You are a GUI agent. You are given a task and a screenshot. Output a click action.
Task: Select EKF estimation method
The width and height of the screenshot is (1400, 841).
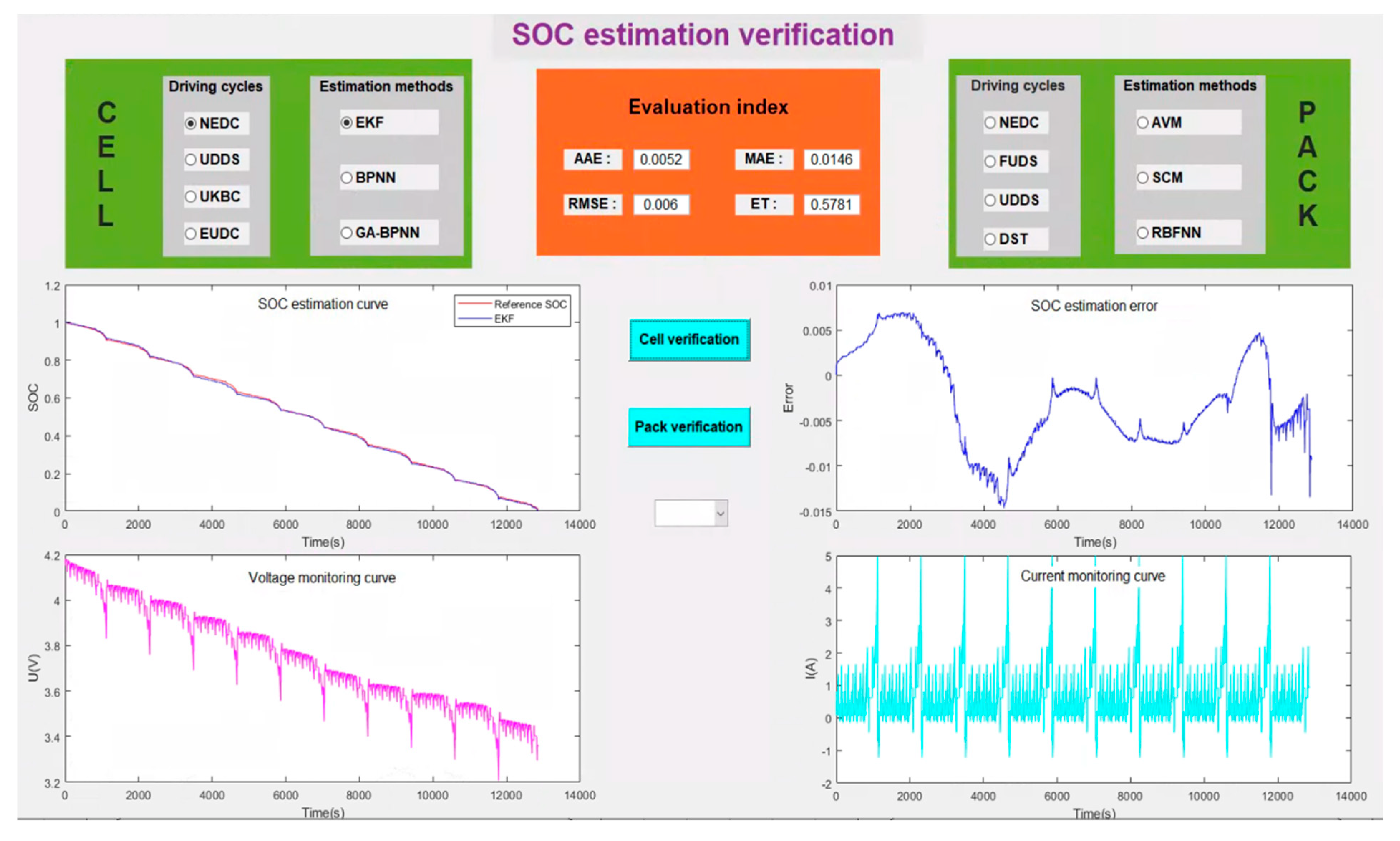click(x=347, y=122)
